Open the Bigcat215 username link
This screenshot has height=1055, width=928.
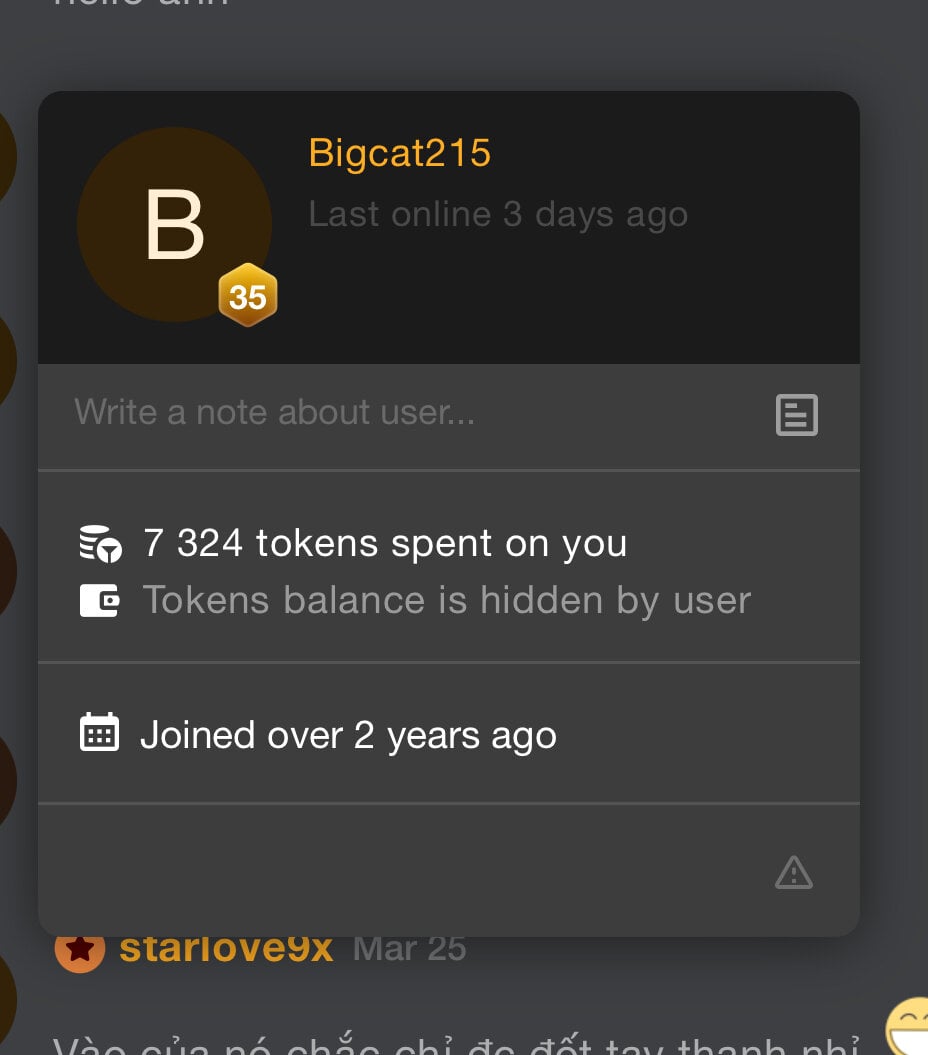click(399, 153)
